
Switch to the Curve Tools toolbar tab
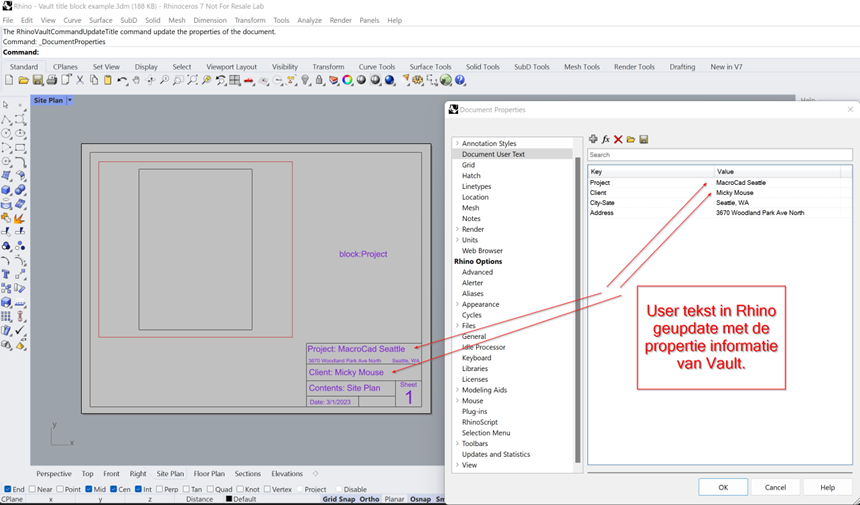[x=376, y=67]
